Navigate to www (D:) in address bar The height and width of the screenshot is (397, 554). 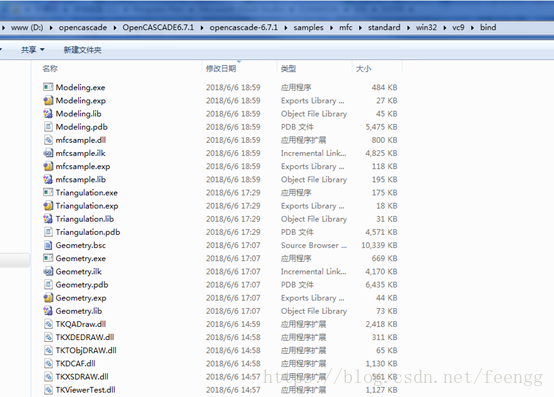[27, 28]
